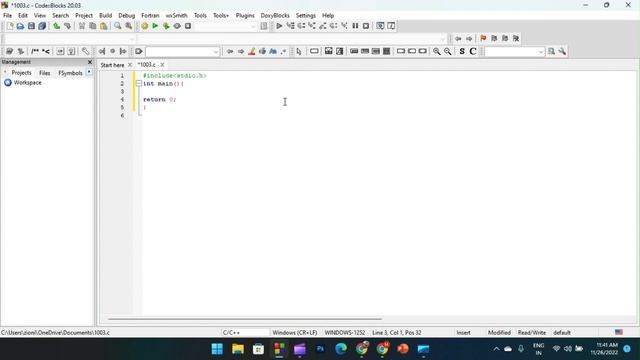Open Microsoft Edge from taskbar
The width and height of the screenshot is (640, 360).
point(341,349)
